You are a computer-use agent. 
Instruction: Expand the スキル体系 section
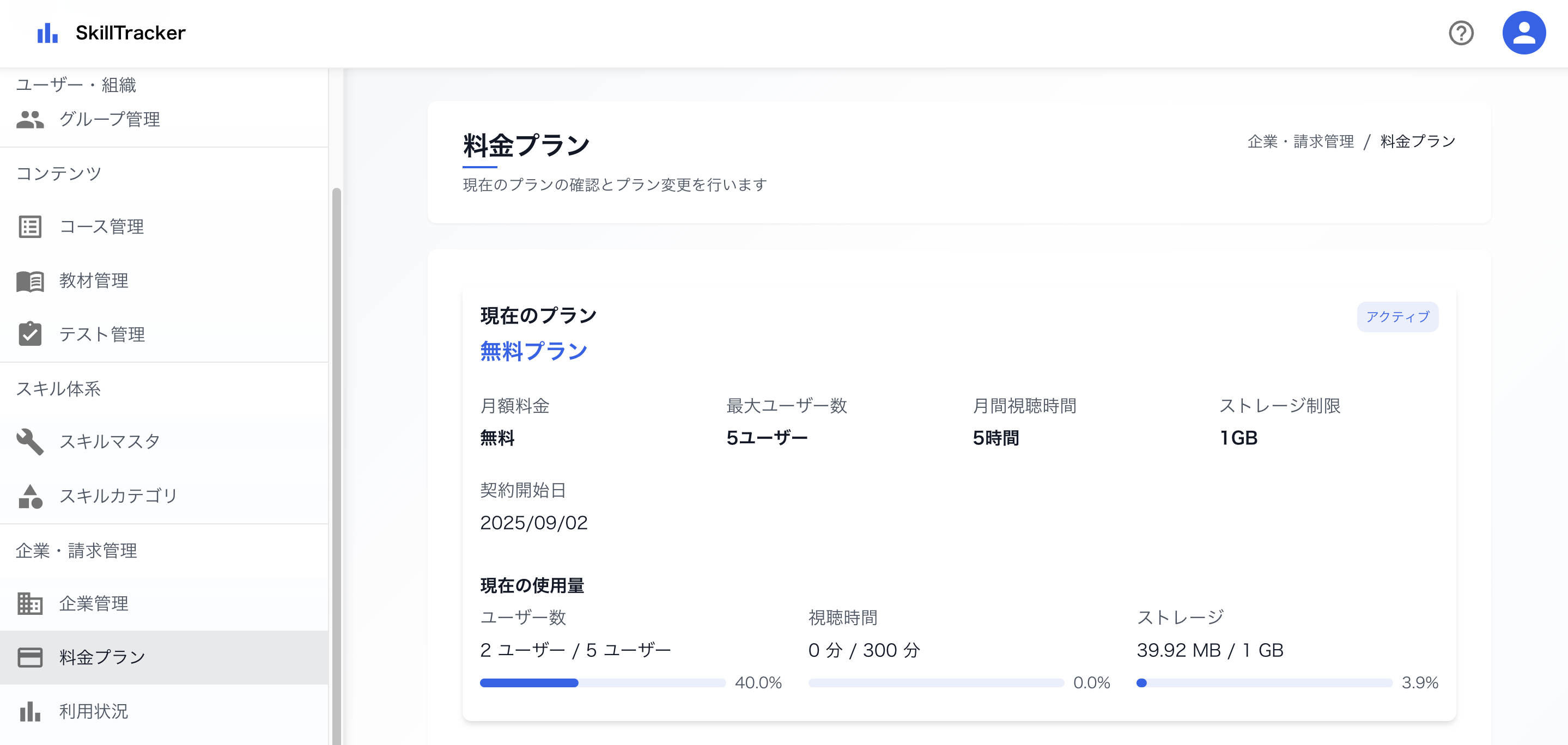58,388
